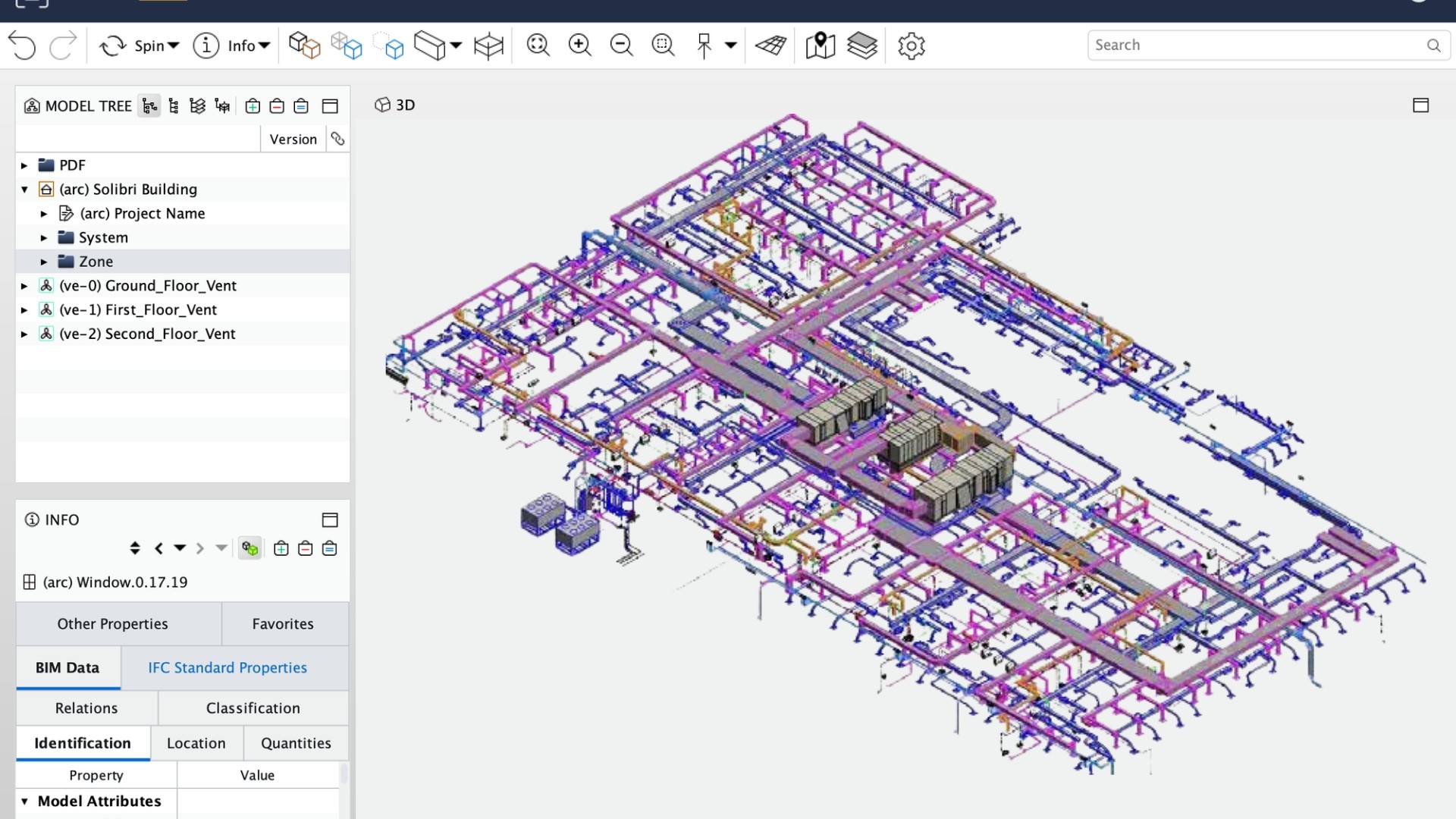Expand the Zone folder in model tree
Viewport: 1456px width, 819px height.
pos(44,262)
